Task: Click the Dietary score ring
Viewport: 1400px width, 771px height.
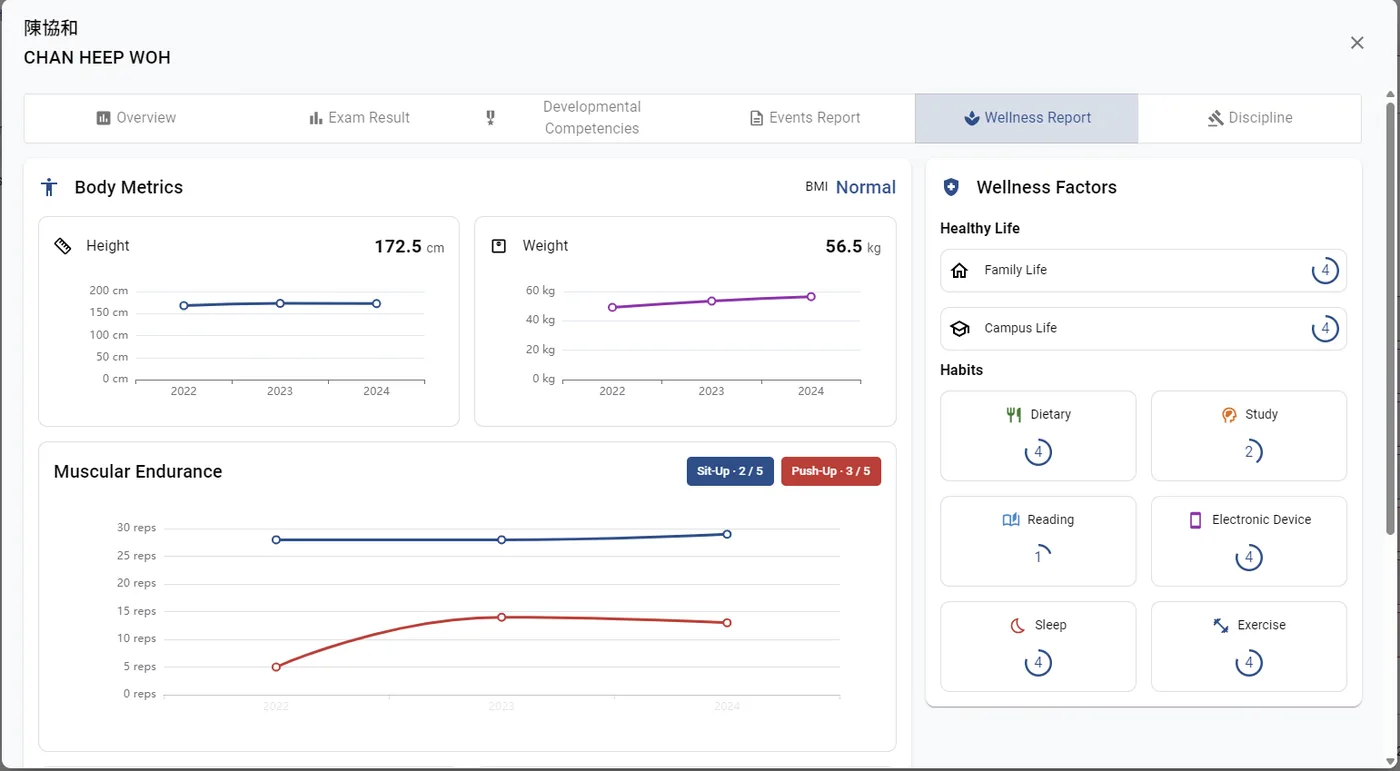Action: [1038, 453]
